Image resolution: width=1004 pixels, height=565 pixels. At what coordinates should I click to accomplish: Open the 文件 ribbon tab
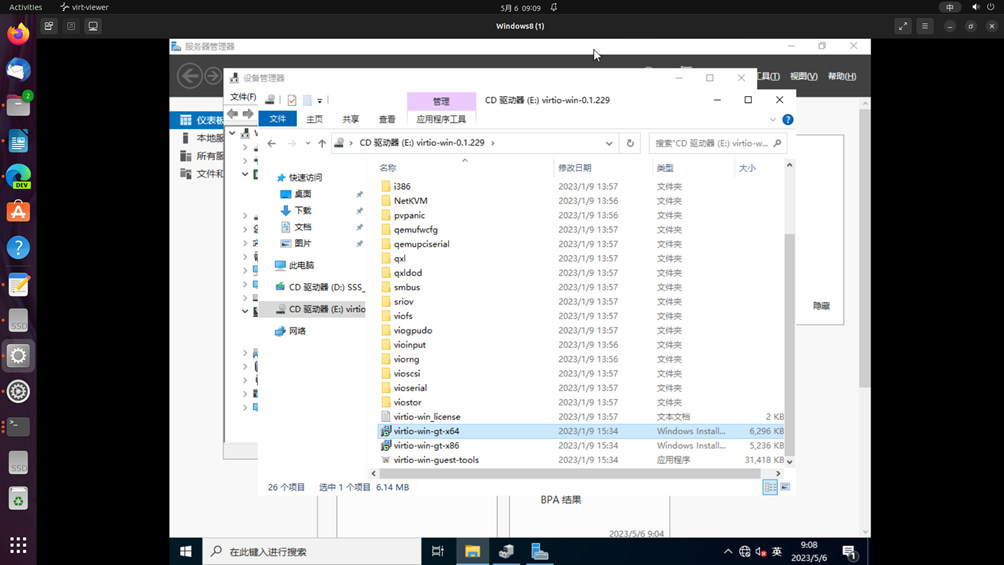(278, 119)
